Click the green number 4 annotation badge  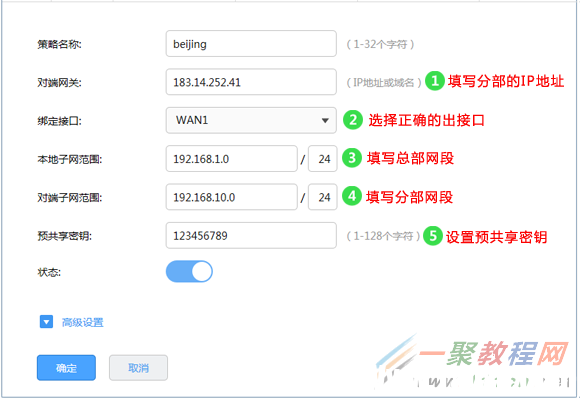coord(352,196)
